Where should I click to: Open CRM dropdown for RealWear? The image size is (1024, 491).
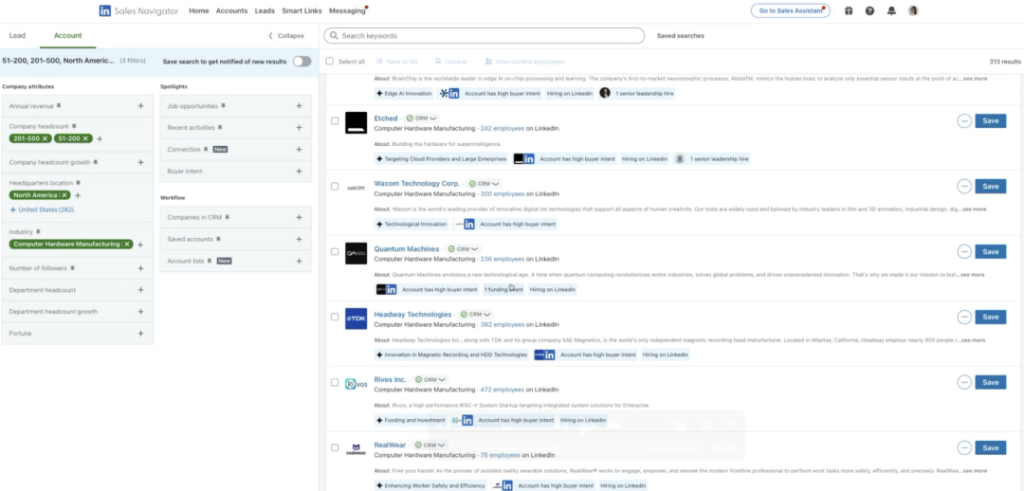pos(429,445)
